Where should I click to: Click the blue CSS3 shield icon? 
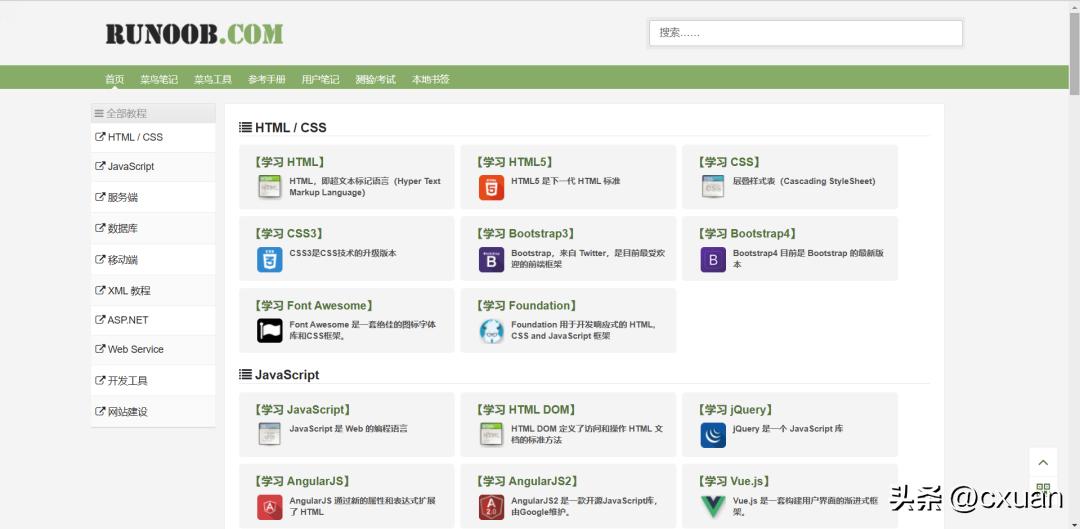(269, 259)
